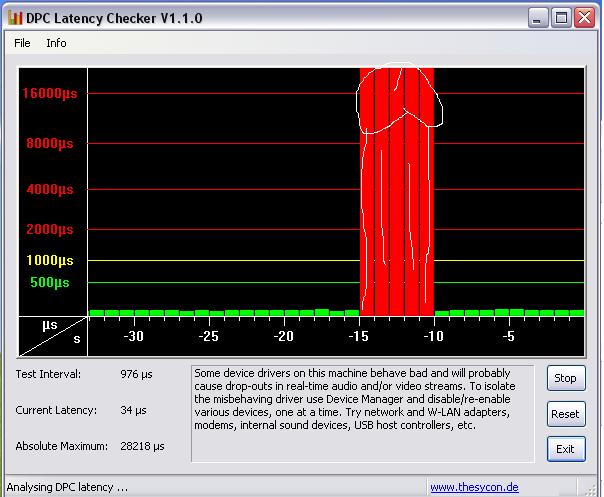The width and height of the screenshot is (604, 497).
Task: Open the File menu
Action: 22,43
